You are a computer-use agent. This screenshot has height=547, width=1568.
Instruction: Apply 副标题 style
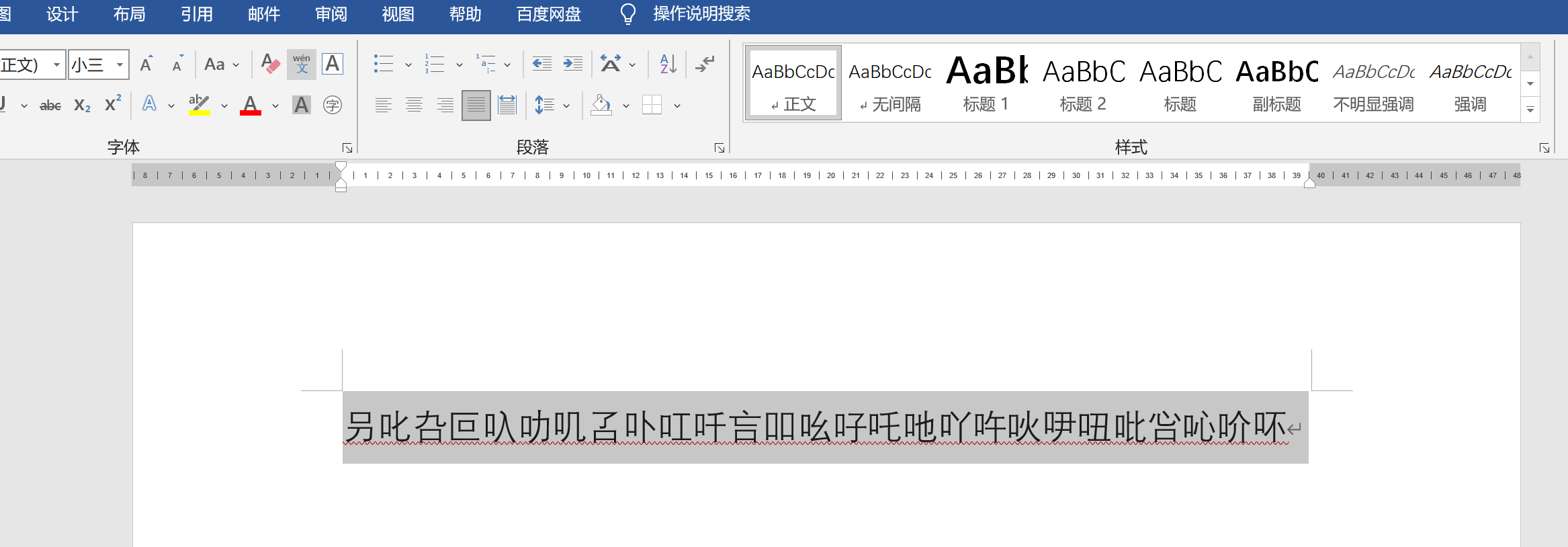tap(1277, 83)
